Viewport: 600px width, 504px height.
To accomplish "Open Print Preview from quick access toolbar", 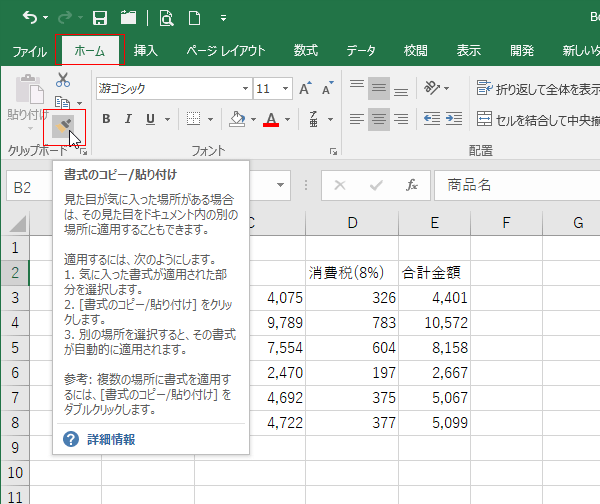I will pos(166,18).
